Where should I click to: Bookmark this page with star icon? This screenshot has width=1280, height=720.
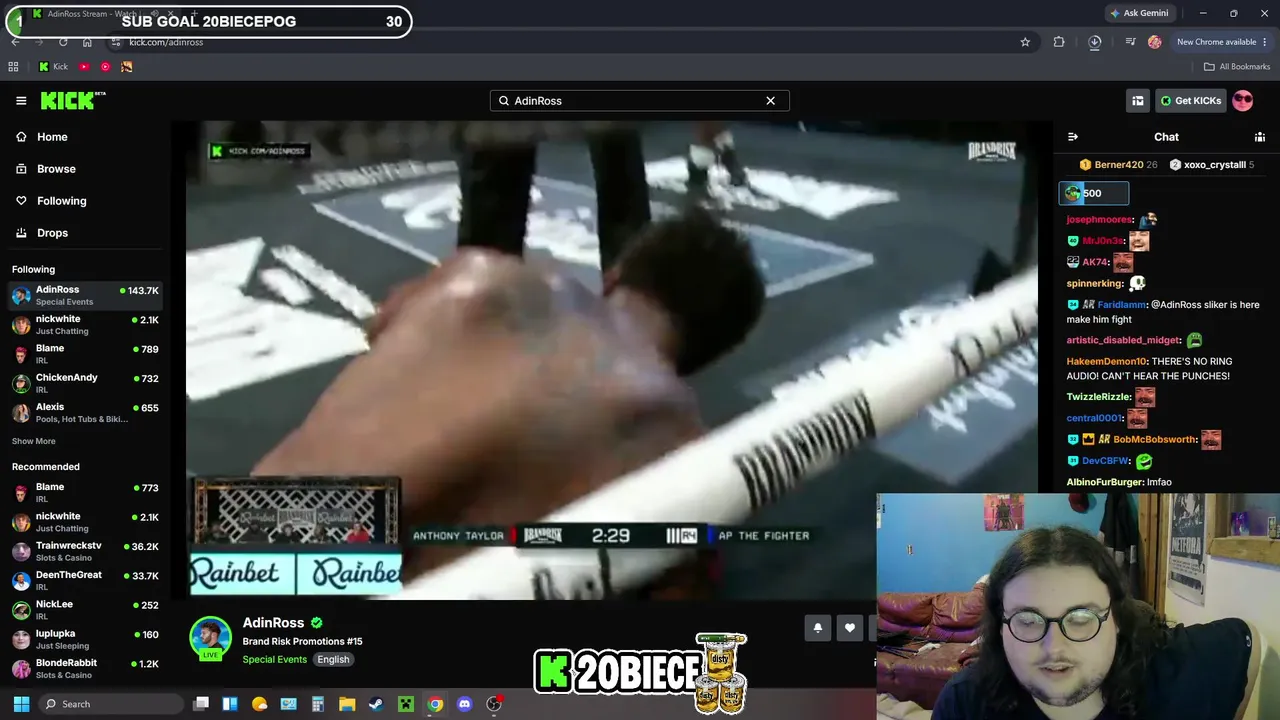tap(1025, 42)
